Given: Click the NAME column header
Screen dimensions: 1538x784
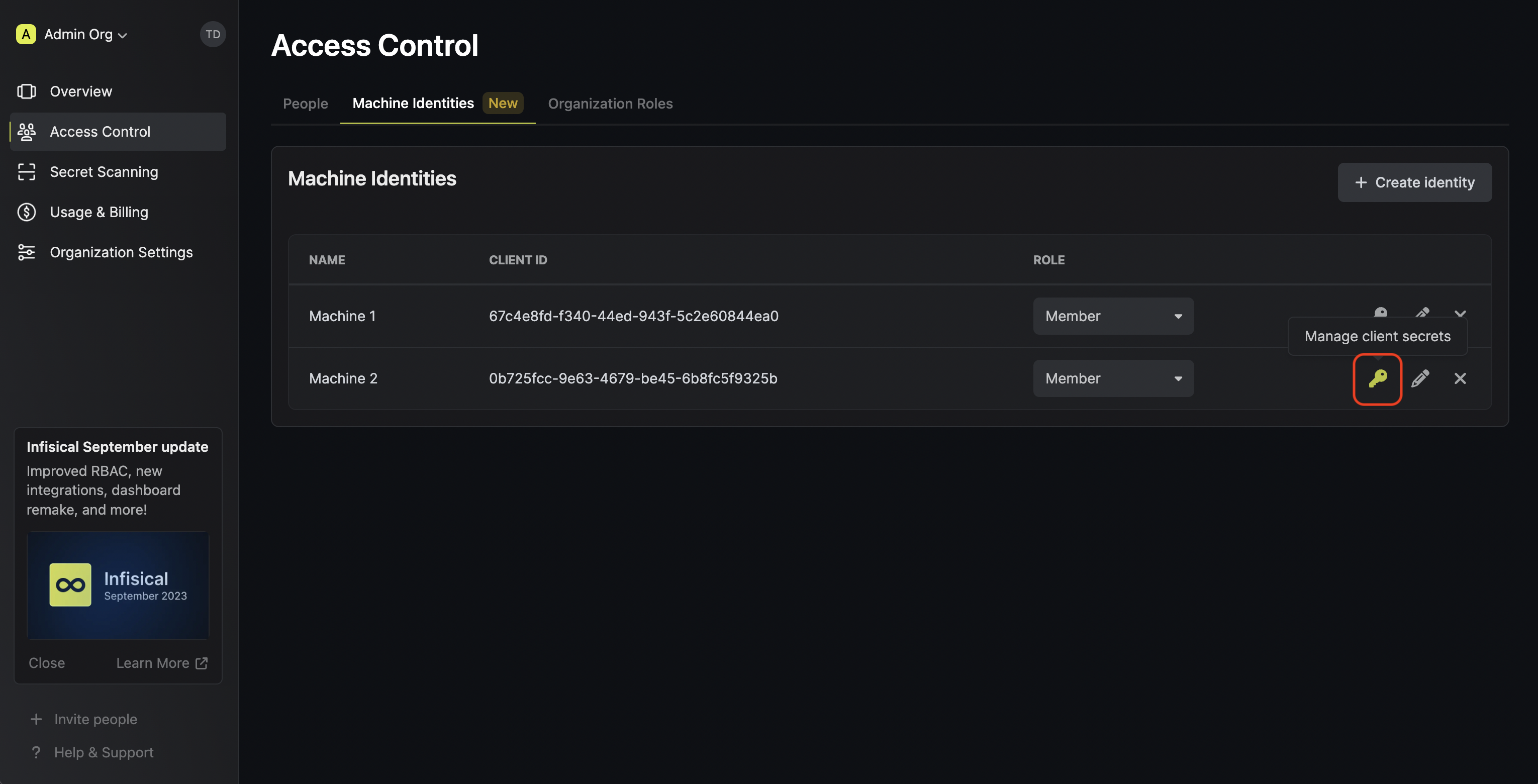Looking at the screenshot, I should [x=327, y=260].
